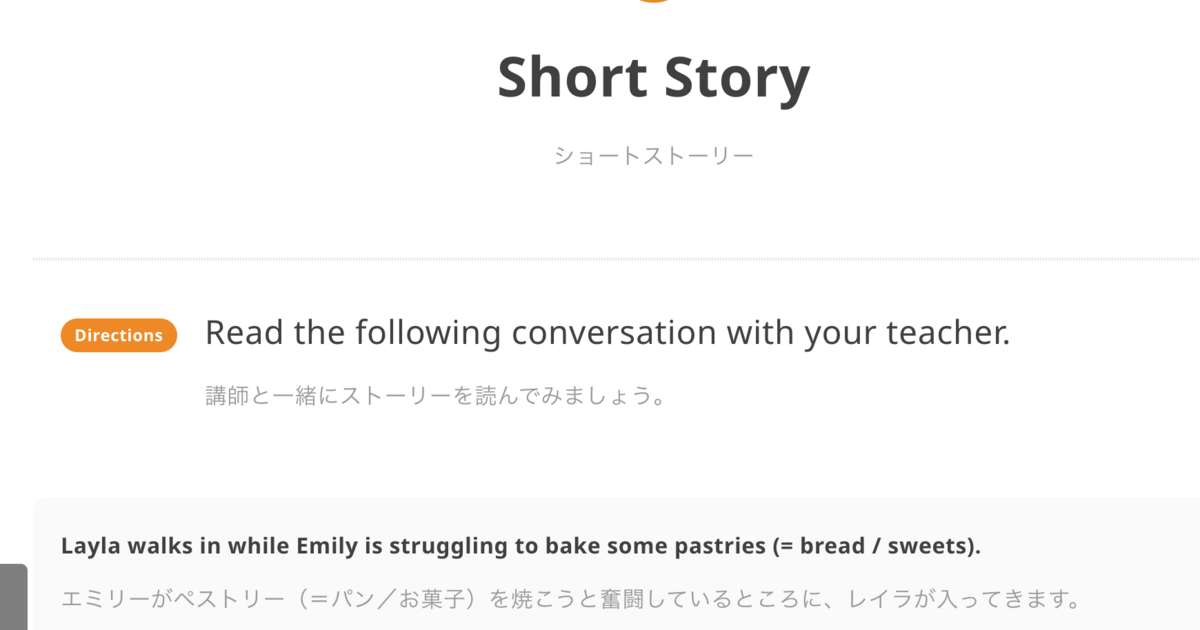Image resolution: width=1200 pixels, height=630 pixels.
Task: Click the orange icon above Short Story
Action: click(654, 1)
